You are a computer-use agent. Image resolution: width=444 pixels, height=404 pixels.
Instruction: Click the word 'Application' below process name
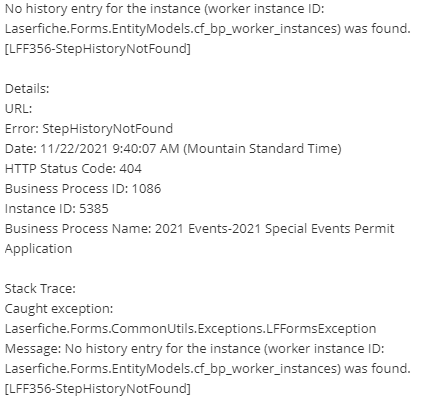tap(38, 249)
